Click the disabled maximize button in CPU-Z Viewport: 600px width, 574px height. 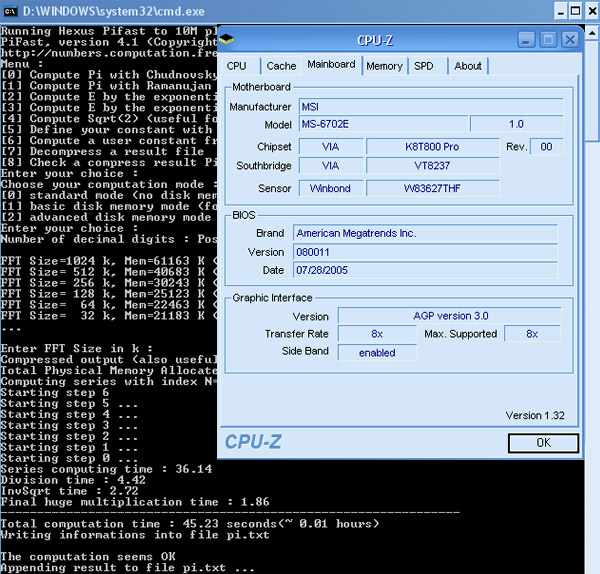click(548, 40)
